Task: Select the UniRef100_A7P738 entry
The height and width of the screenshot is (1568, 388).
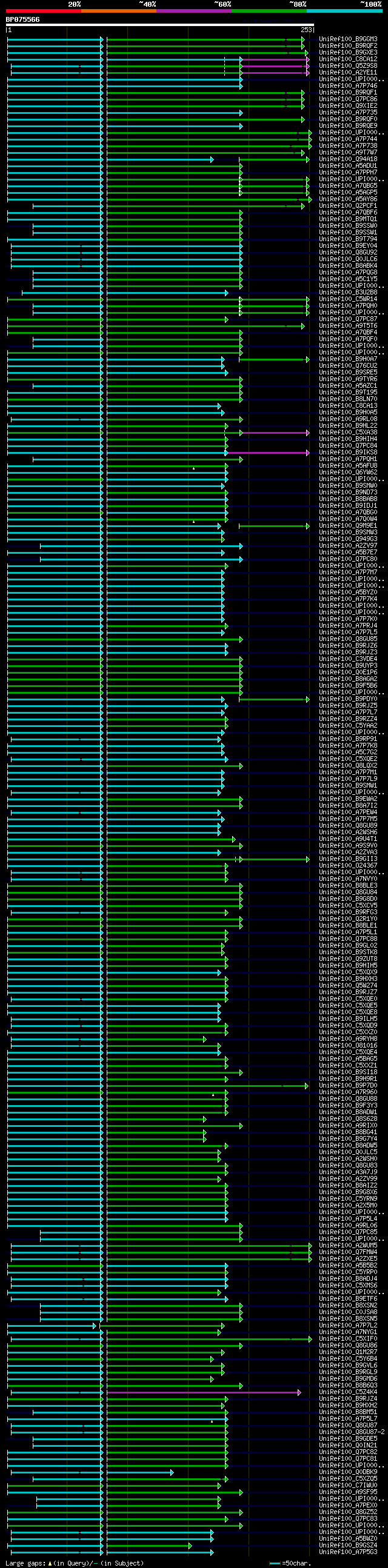Action: (348, 146)
